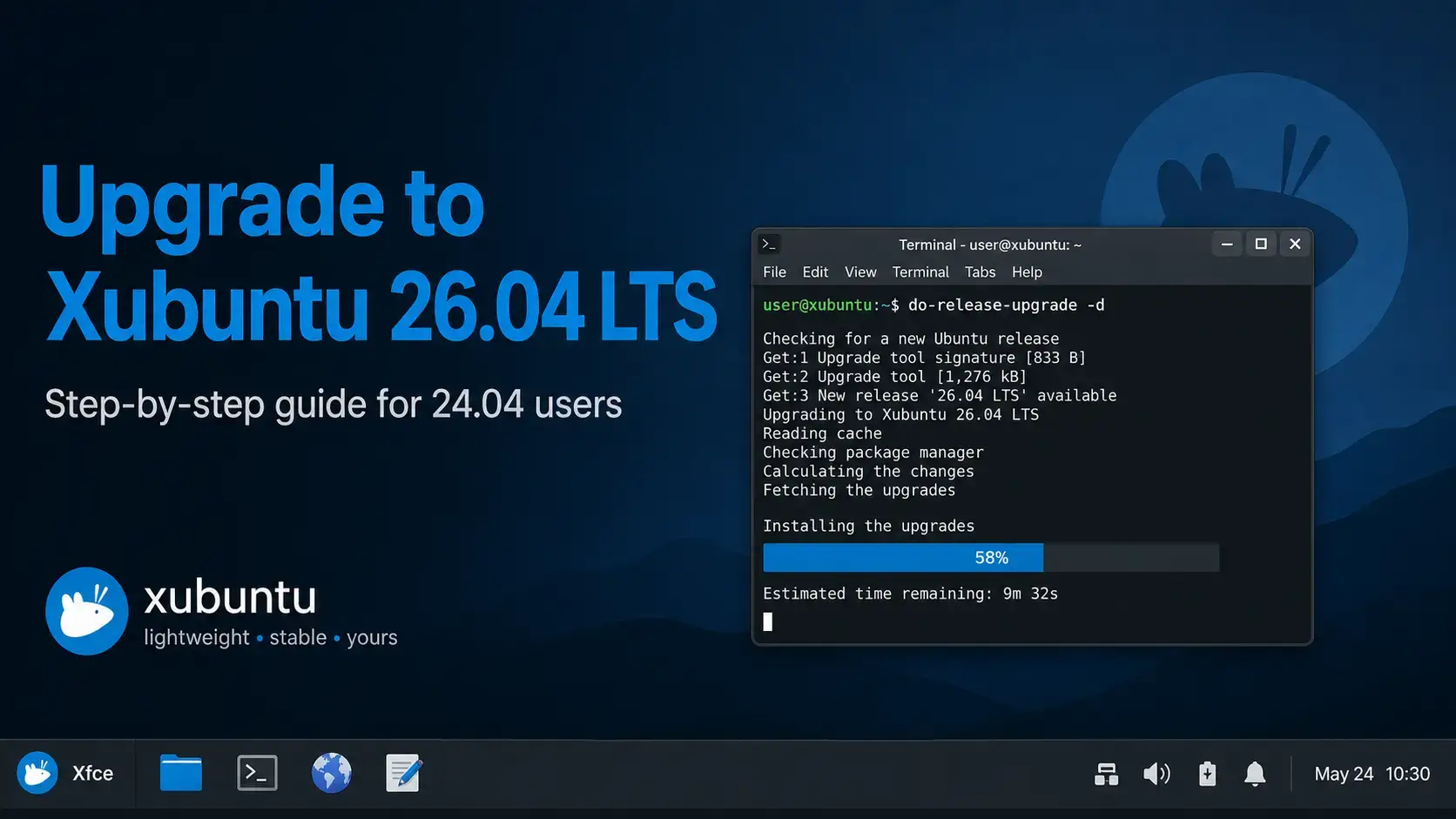
Task: Open the Whisker menu mouse icon
Action: click(x=37, y=772)
